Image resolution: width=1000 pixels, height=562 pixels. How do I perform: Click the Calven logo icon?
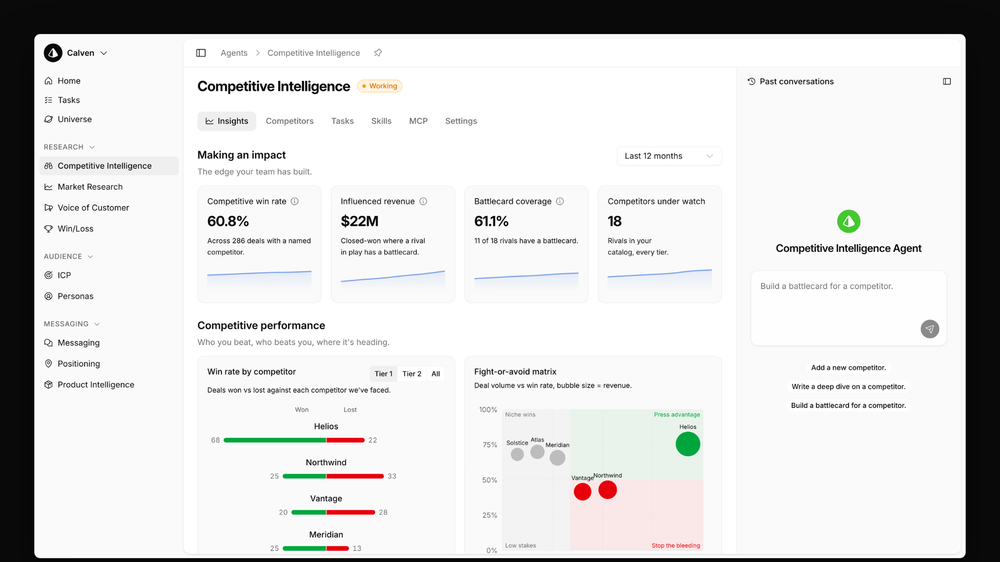click(53, 53)
